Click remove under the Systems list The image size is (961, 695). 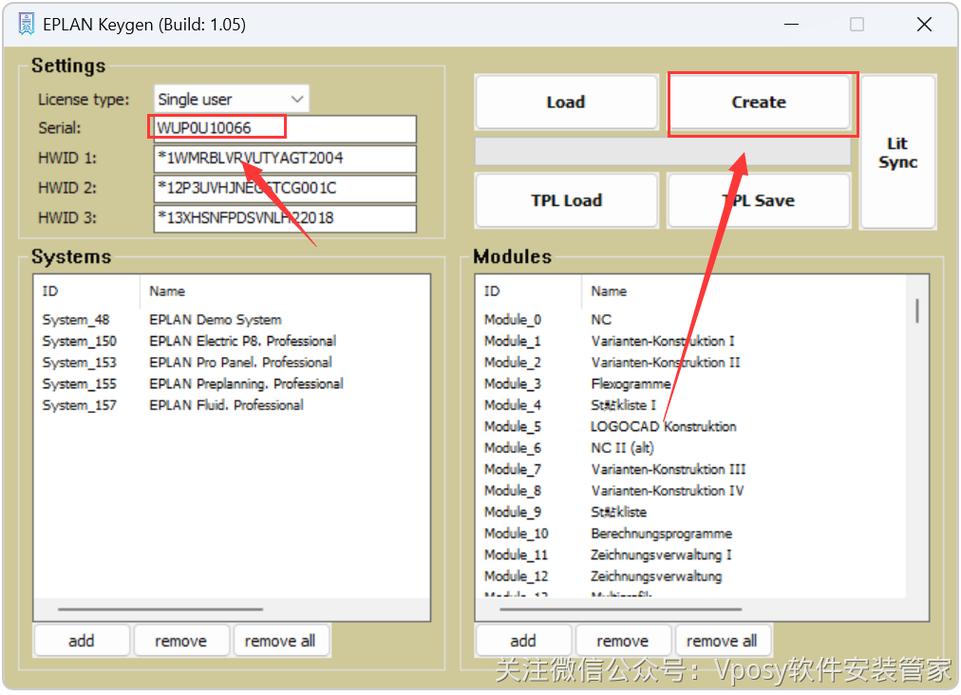tap(181, 641)
